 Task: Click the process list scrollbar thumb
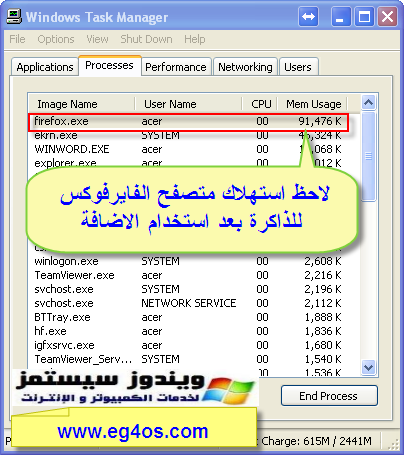pyautogui.click(x=368, y=156)
